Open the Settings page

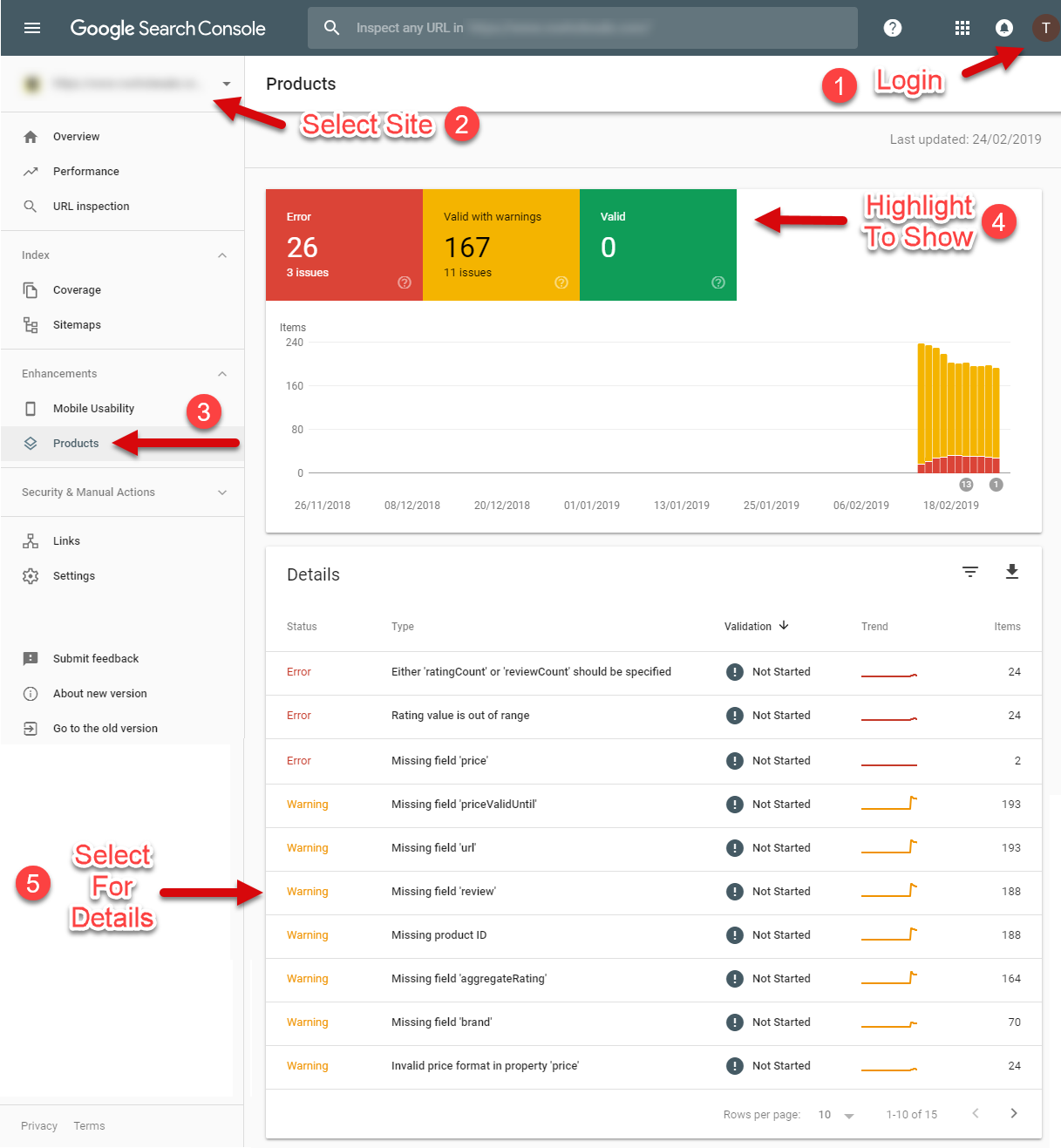click(122, 576)
